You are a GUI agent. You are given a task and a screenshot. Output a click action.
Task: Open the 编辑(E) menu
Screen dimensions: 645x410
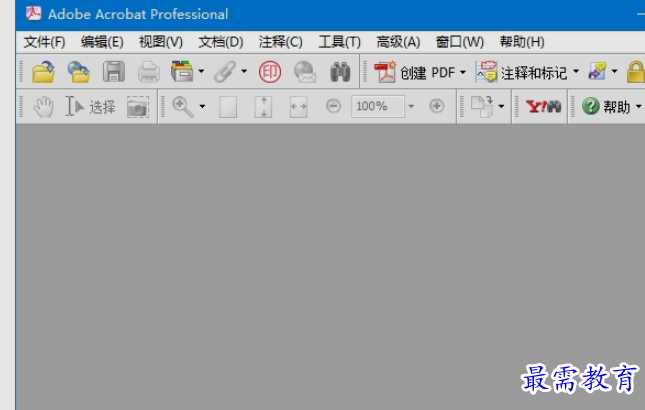(102, 42)
